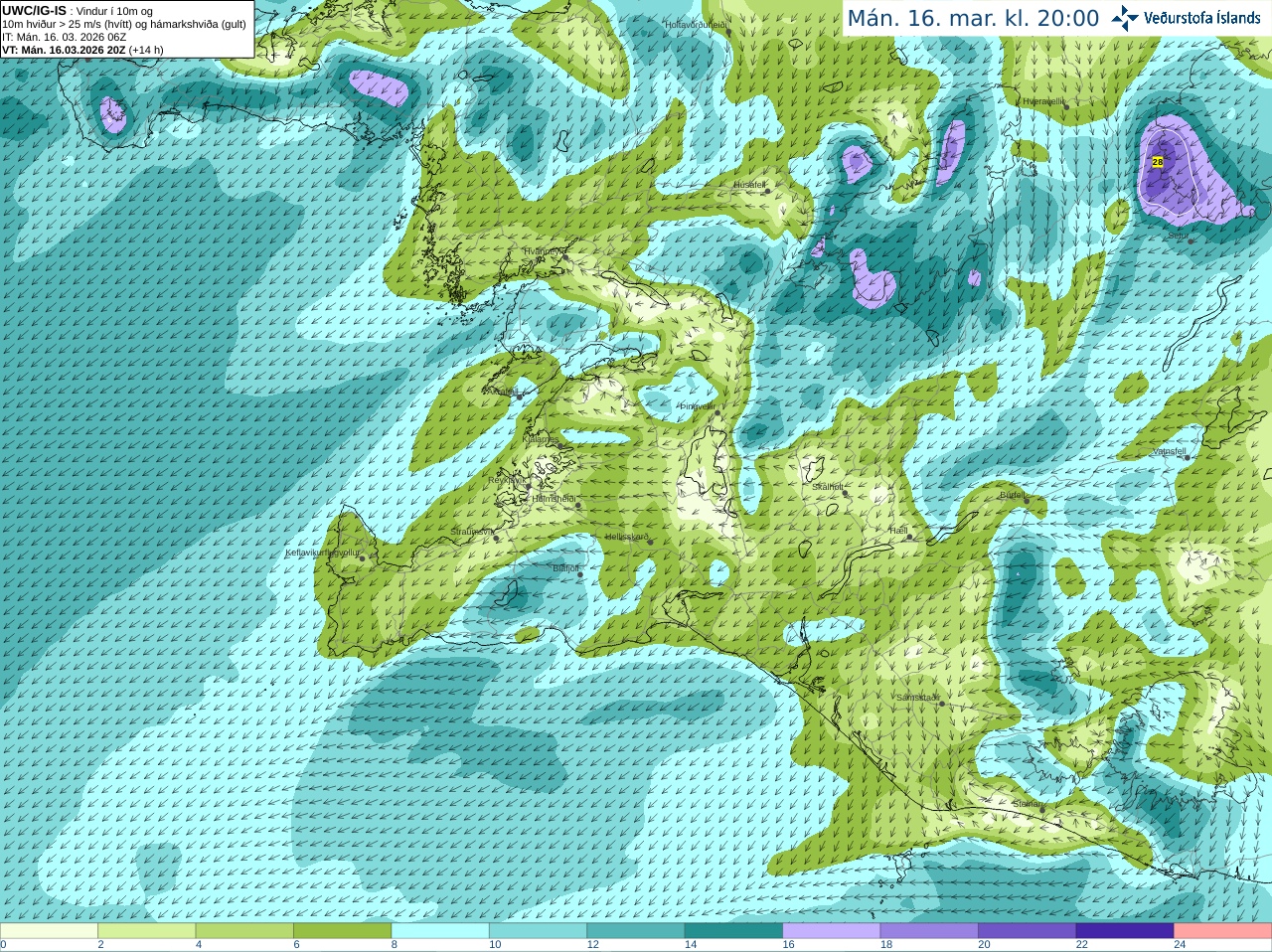
Task: Click the Sámsstaðir place label
Action: (x=916, y=698)
